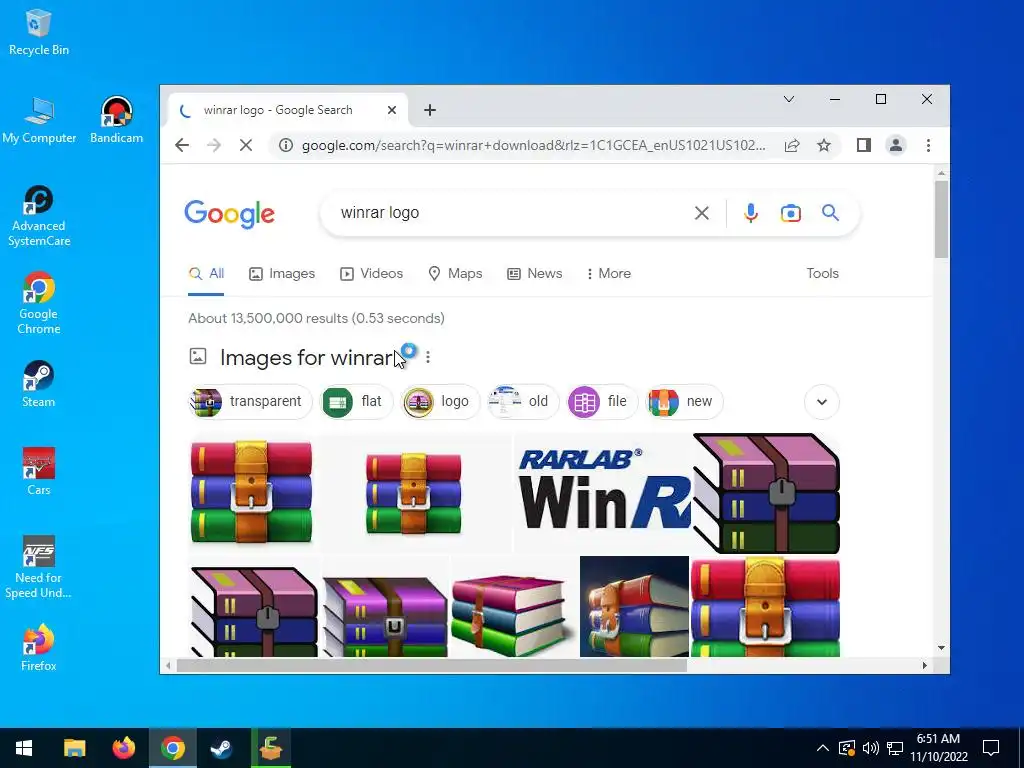Open the green box app in taskbar
The width and height of the screenshot is (1024, 768).
click(270, 748)
